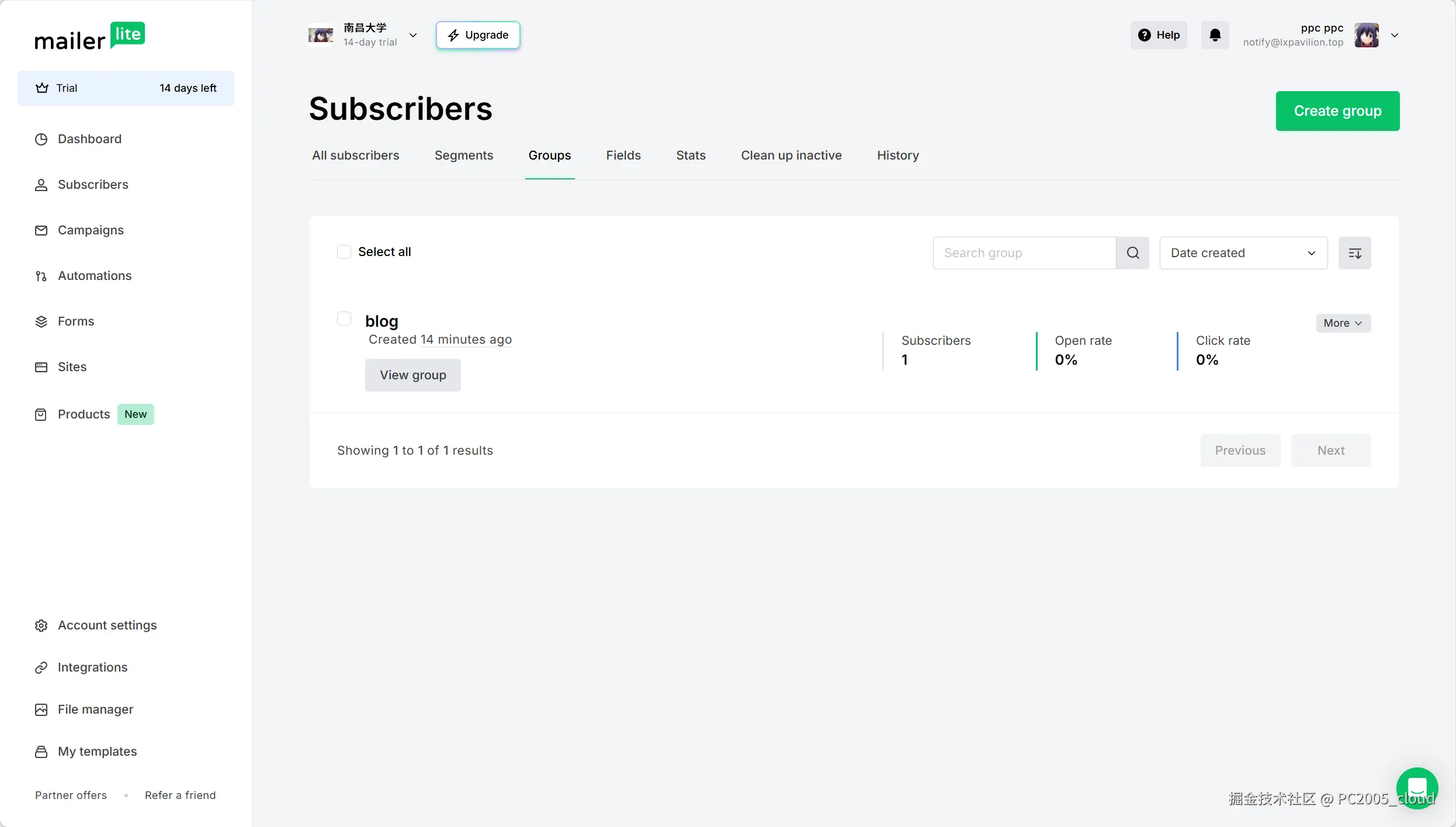Viewport: 1456px width, 827px height.
Task: Select the Groups tab
Action: click(550, 155)
